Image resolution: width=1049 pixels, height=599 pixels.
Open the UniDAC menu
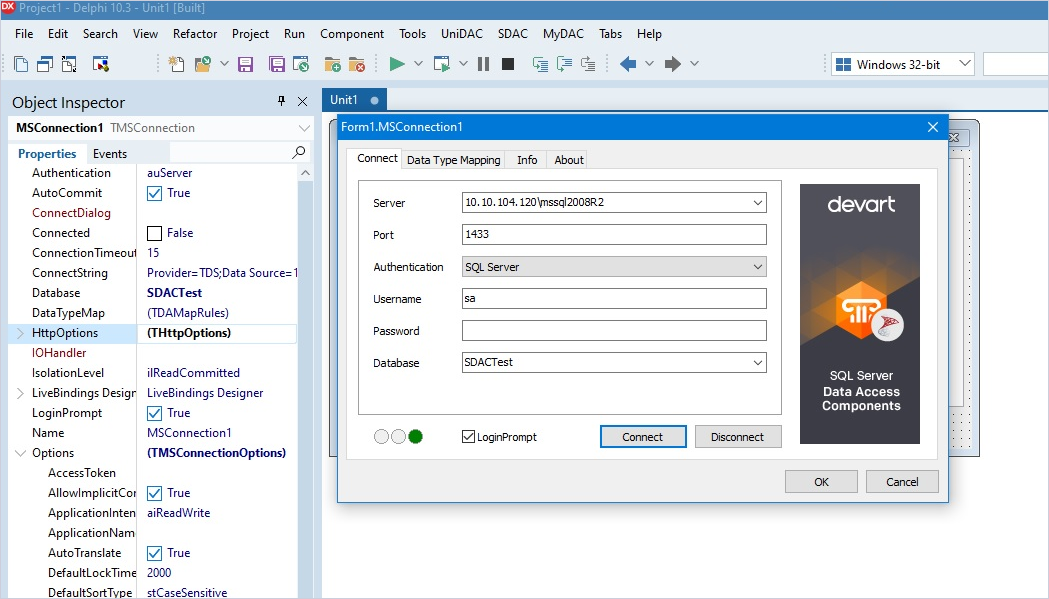[x=462, y=33]
